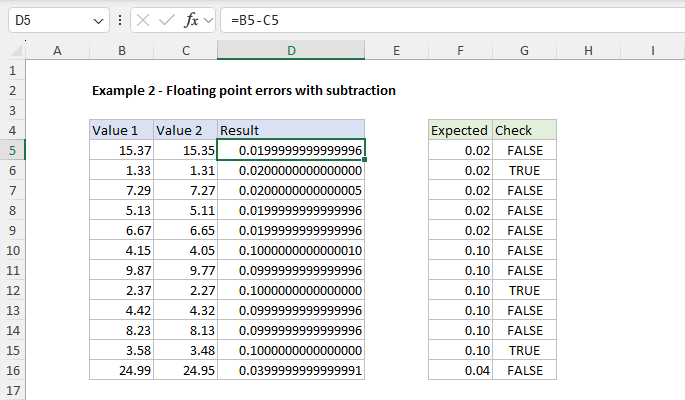This screenshot has height=400, width=685.
Task: Select row 5 header
Action: point(12,150)
